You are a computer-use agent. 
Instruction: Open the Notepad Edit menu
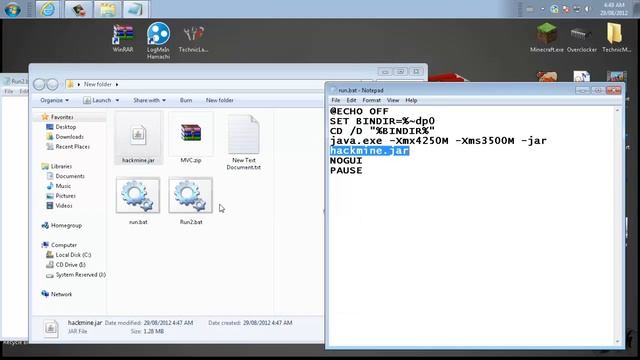[351, 100]
